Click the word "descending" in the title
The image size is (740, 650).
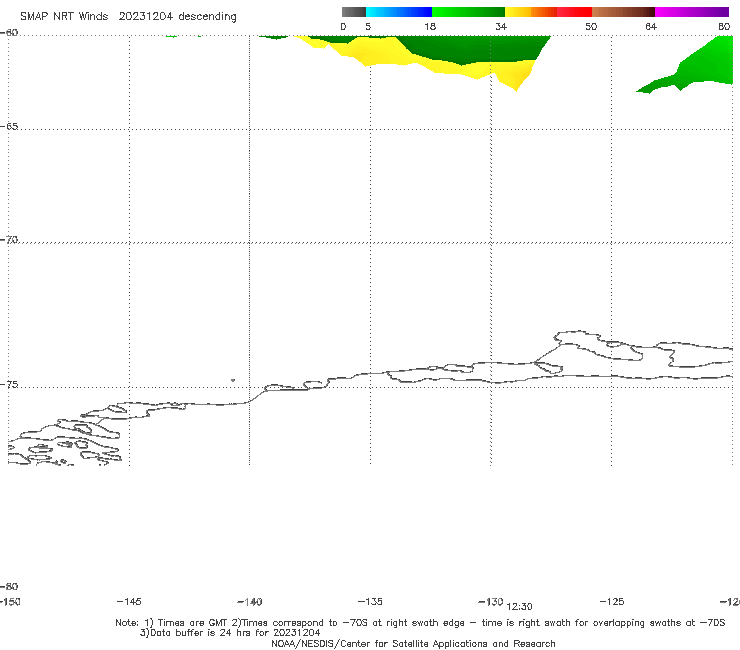[207, 17]
